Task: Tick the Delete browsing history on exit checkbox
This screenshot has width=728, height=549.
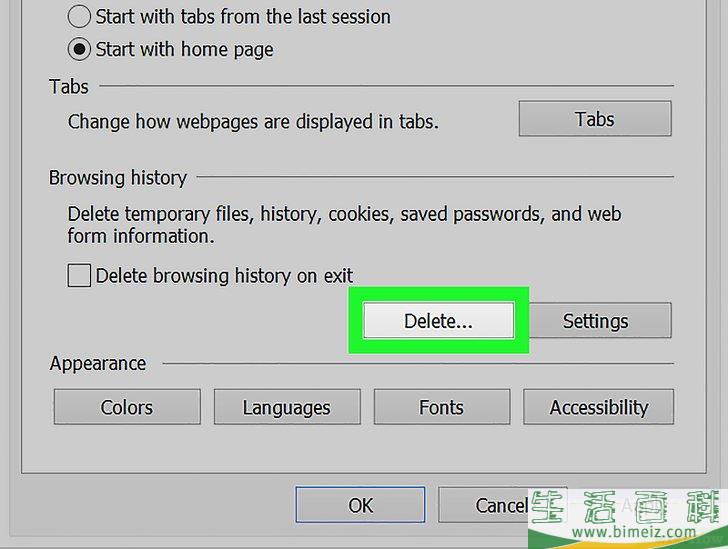Action: (79, 275)
